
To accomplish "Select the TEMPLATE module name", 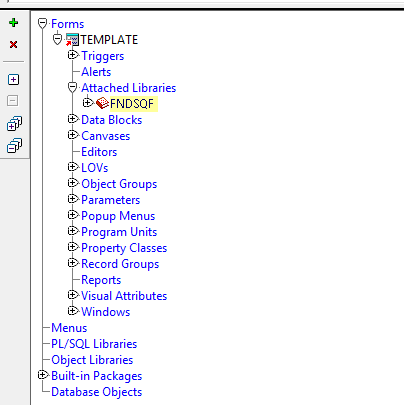I will click(109, 40).
